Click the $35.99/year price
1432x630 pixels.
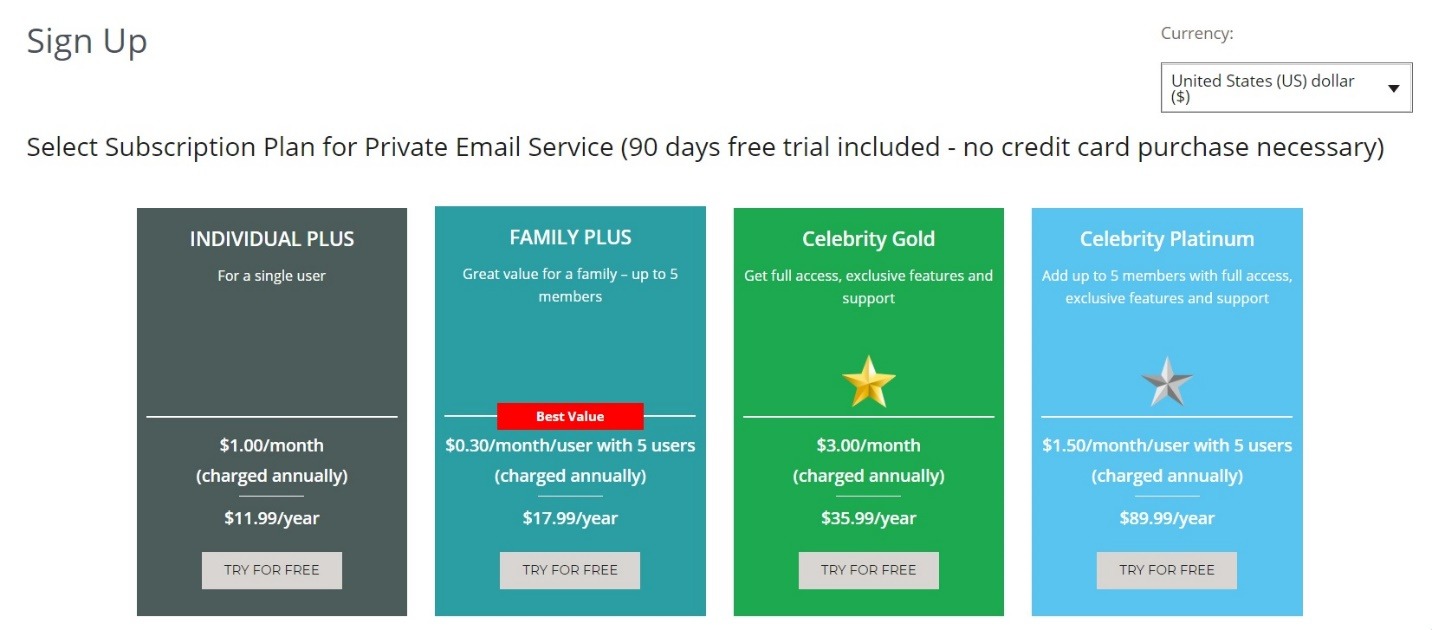click(868, 518)
